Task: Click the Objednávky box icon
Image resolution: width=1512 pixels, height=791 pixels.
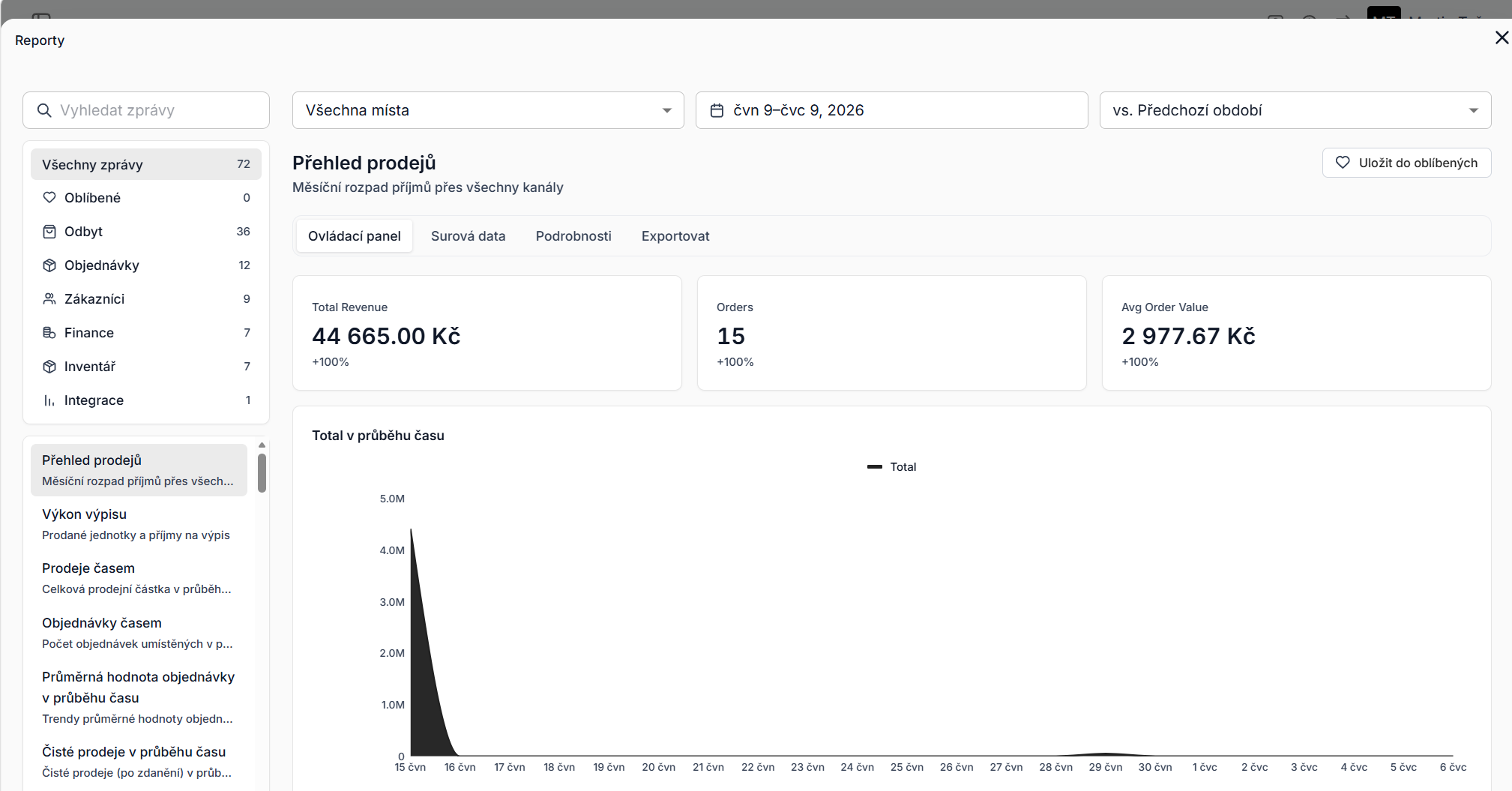Action: click(49, 265)
